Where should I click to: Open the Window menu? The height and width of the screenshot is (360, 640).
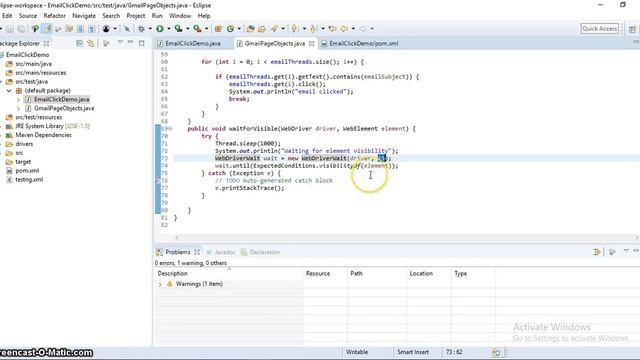[180, 16]
